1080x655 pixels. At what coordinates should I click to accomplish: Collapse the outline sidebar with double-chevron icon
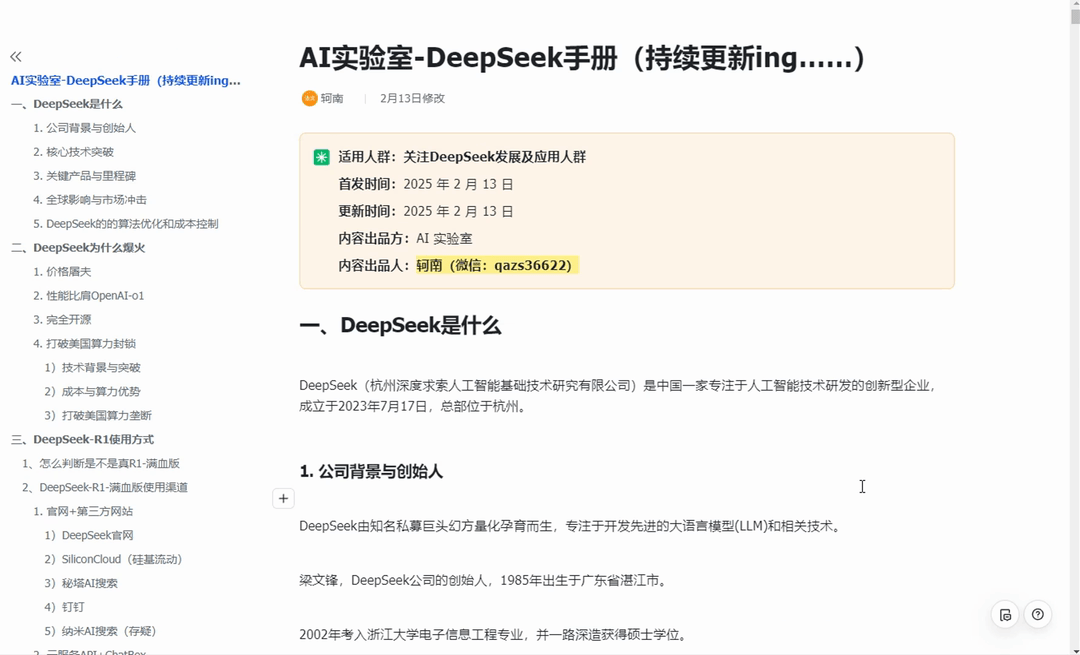[x=16, y=56]
